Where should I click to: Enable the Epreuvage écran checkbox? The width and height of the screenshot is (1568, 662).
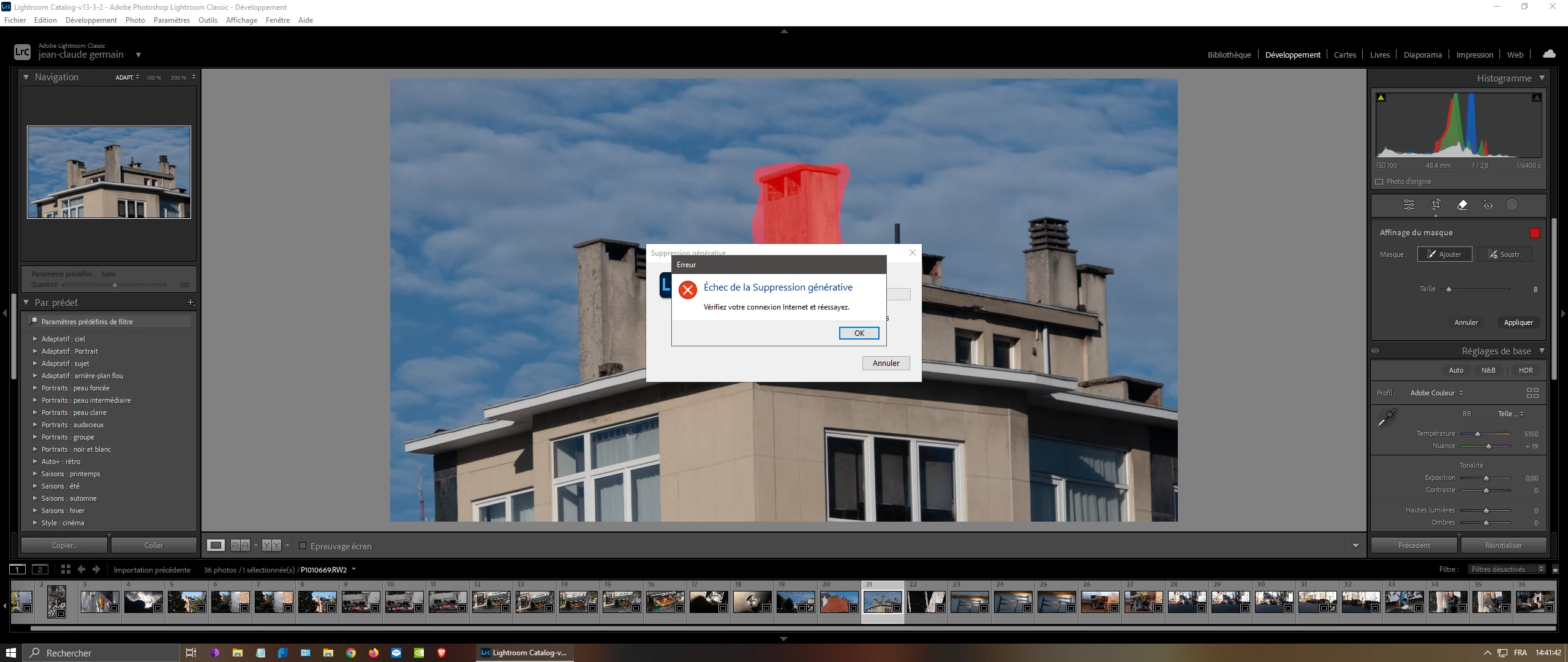[x=303, y=546]
